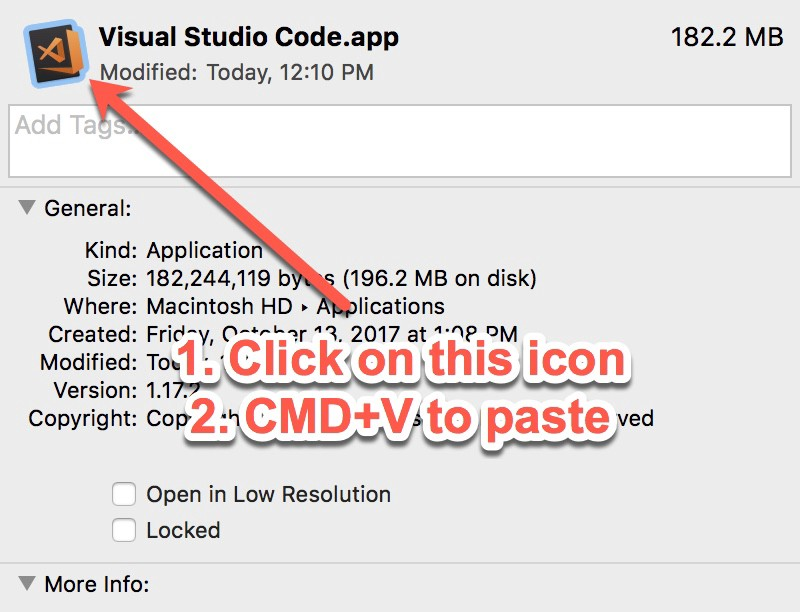Click the 182.2 MB size in header
Screen dimensions: 800x612
point(726,38)
